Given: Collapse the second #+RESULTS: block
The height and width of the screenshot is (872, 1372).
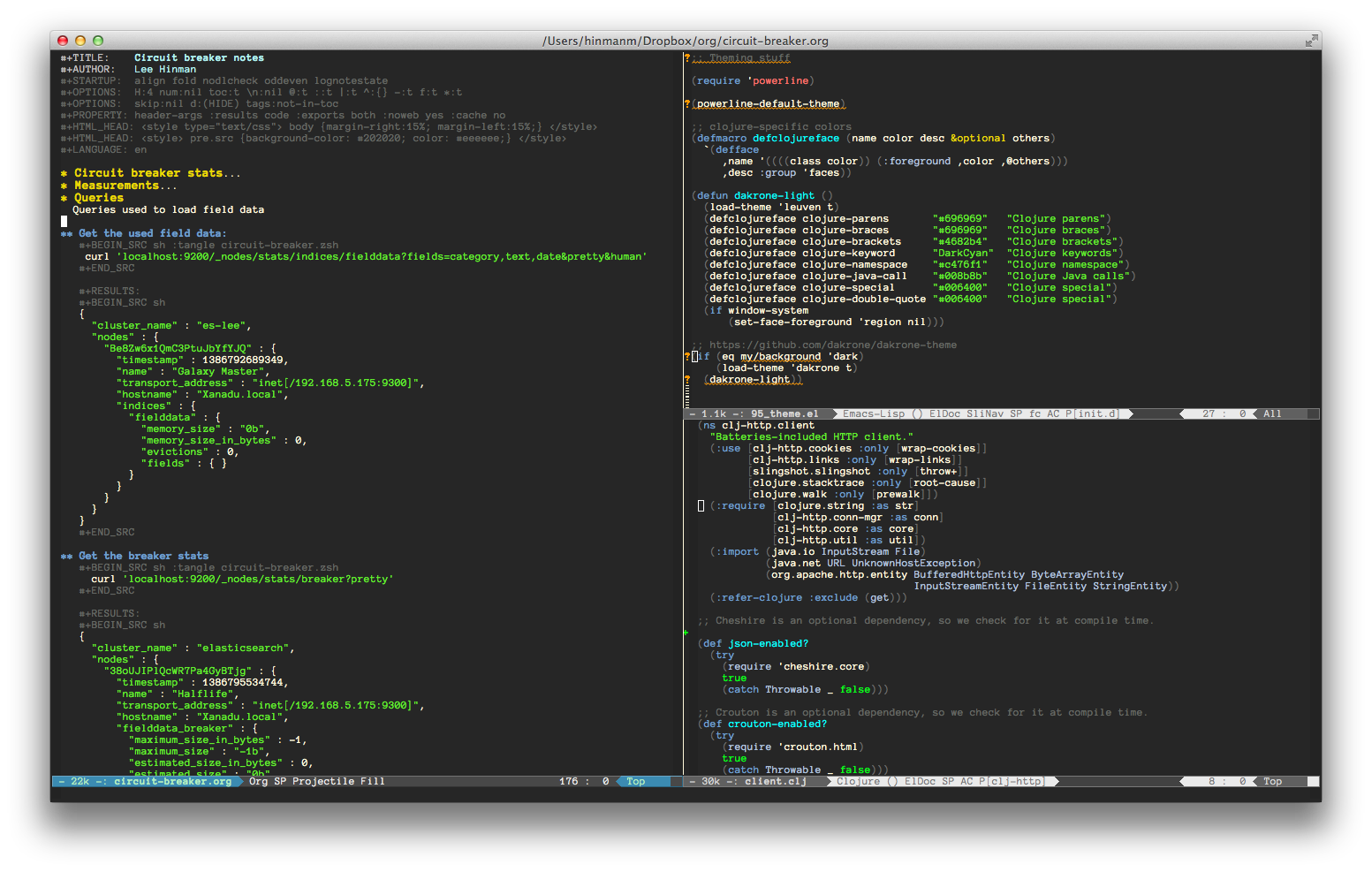Looking at the screenshot, I should (110, 614).
